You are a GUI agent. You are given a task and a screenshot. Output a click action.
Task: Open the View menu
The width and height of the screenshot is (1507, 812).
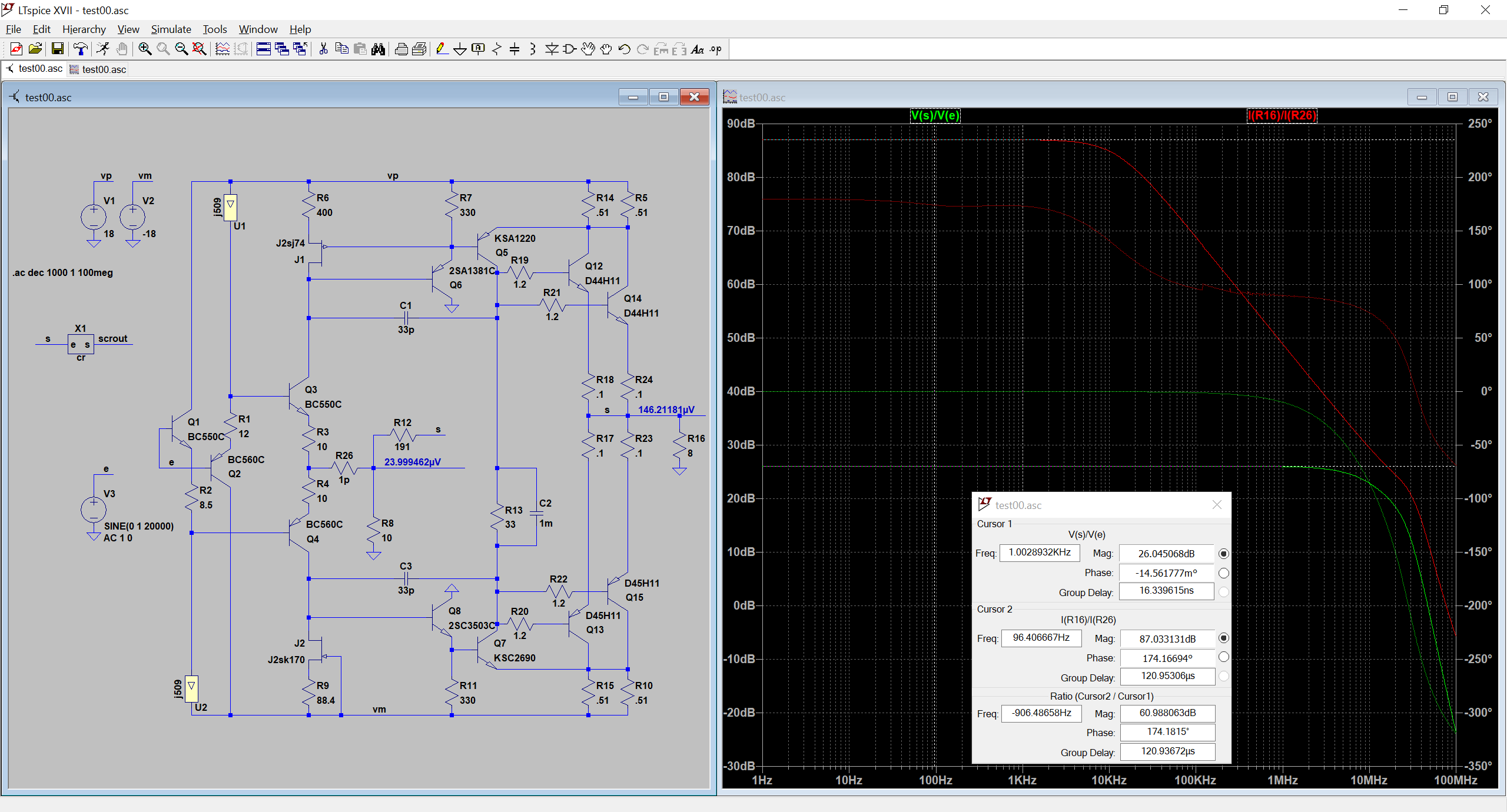[128, 29]
